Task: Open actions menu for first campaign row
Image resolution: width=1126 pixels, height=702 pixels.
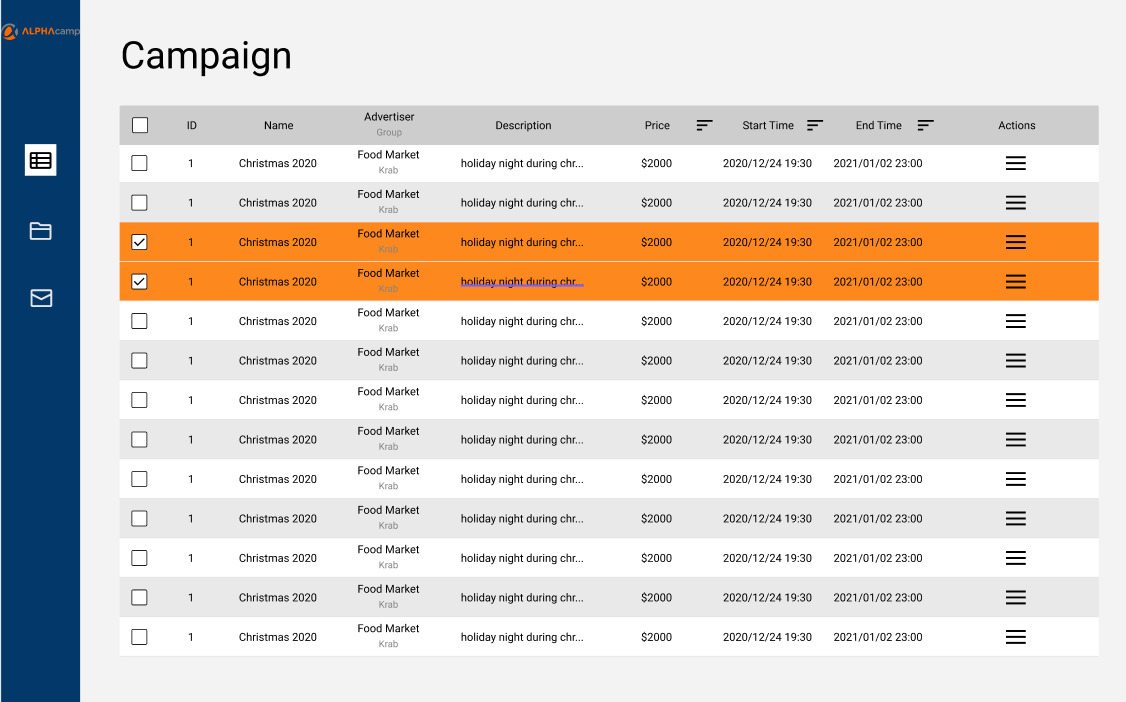Action: click(x=1015, y=163)
